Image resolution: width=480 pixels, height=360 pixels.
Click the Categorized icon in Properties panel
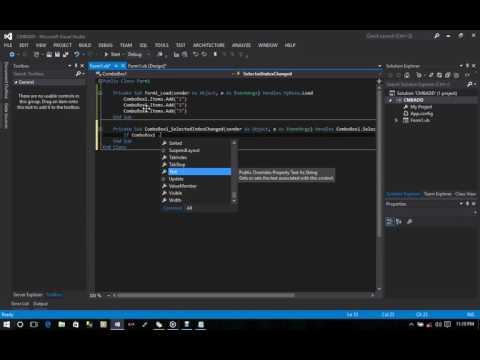point(389,221)
